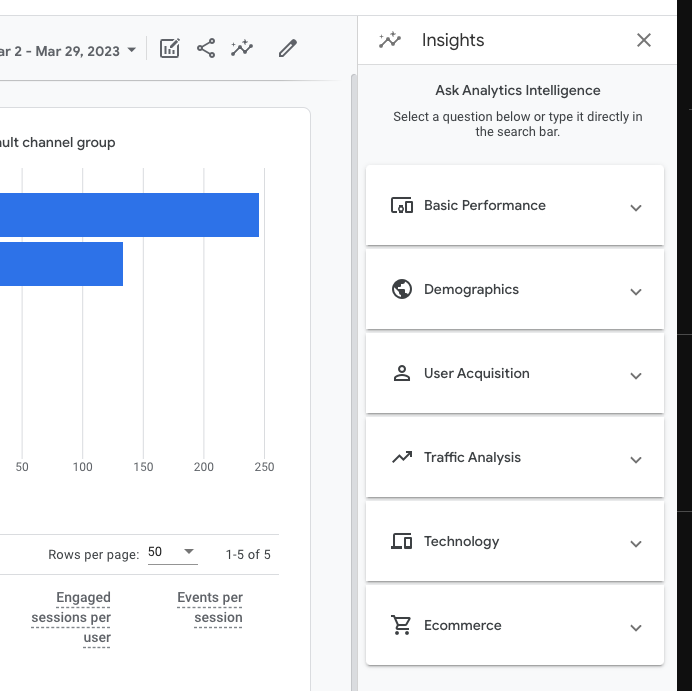Click the Ecommerce shopping cart icon
The image size is (692, 691).
401,625
